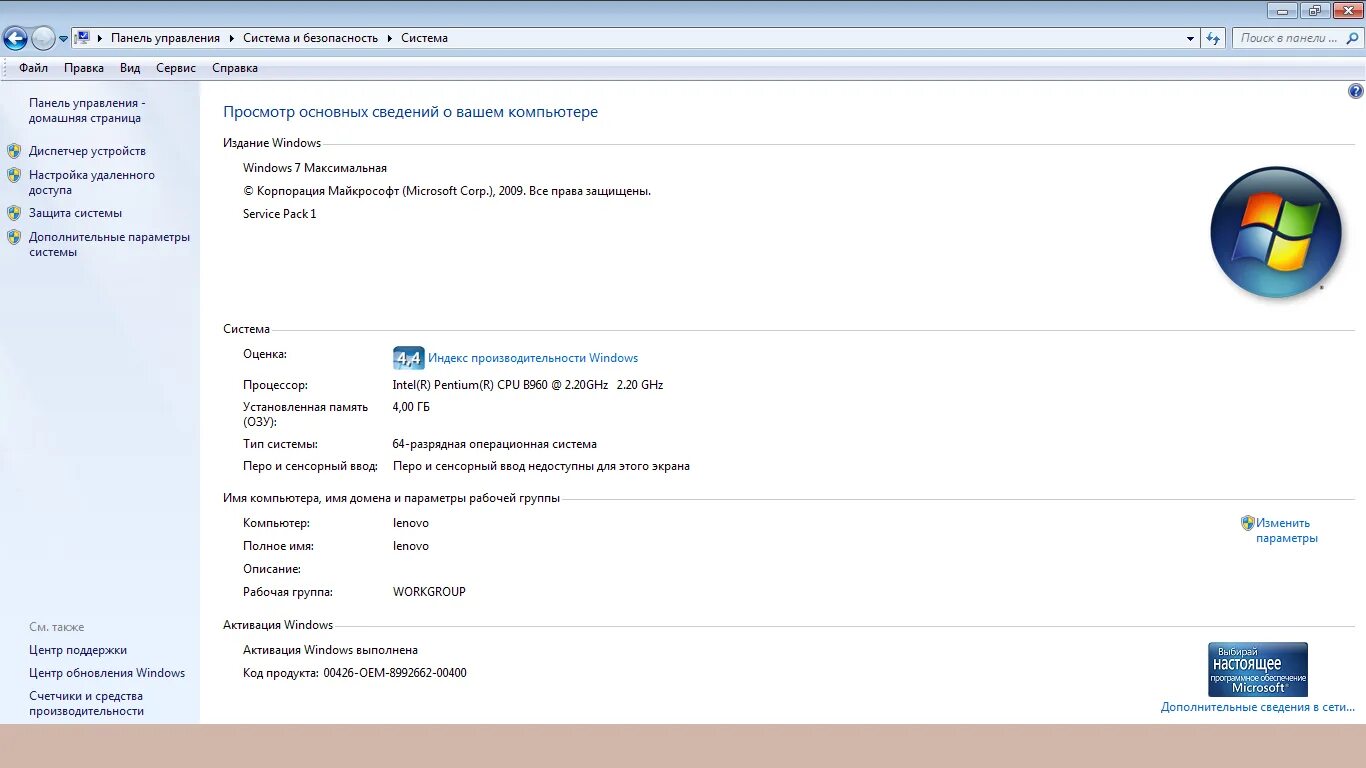
Task: Select the Service Pack 1 text
Action: point(280,214)
